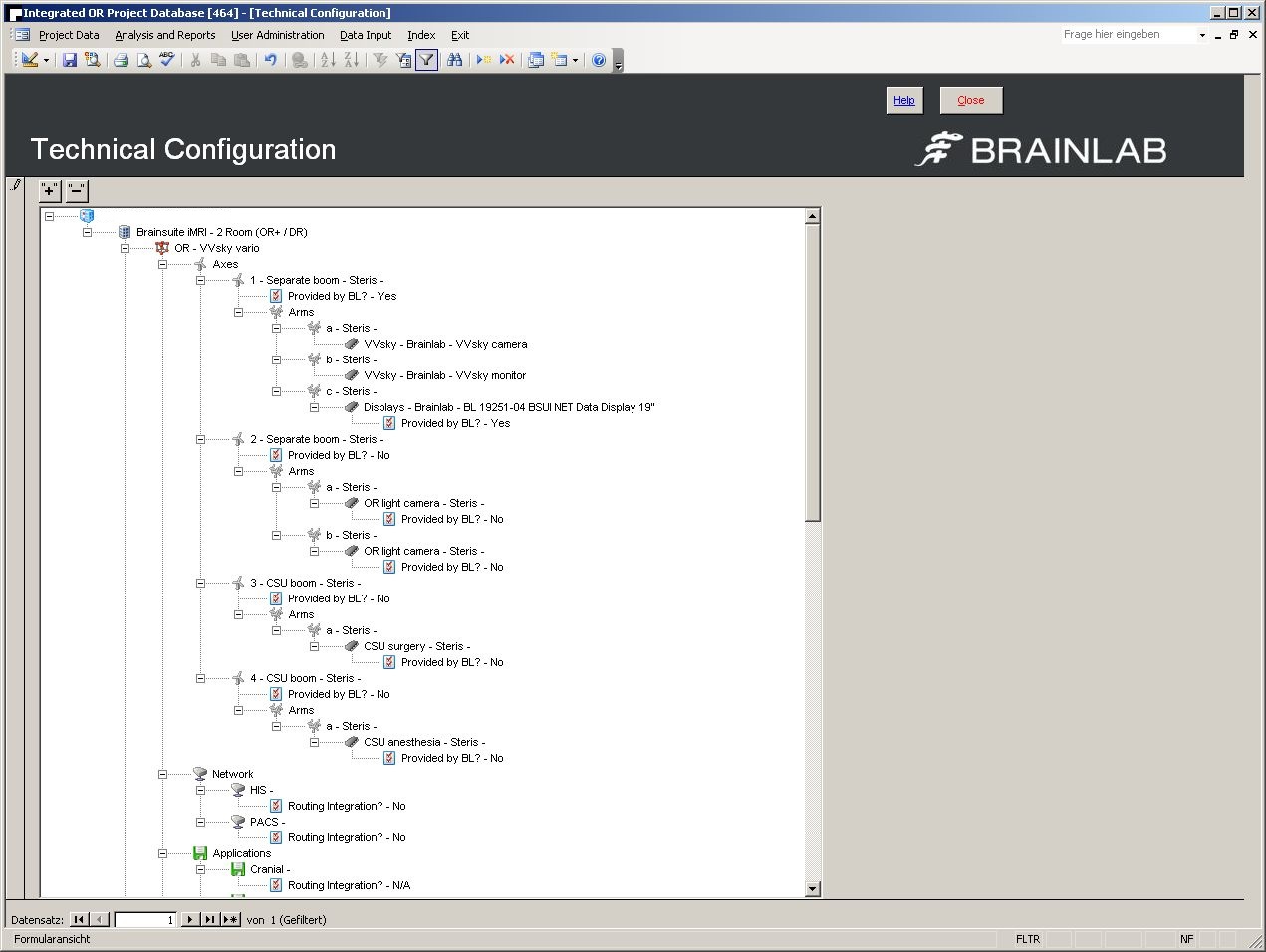
Task: Click the expand-all plus button above tree
Action: point(49,190)
